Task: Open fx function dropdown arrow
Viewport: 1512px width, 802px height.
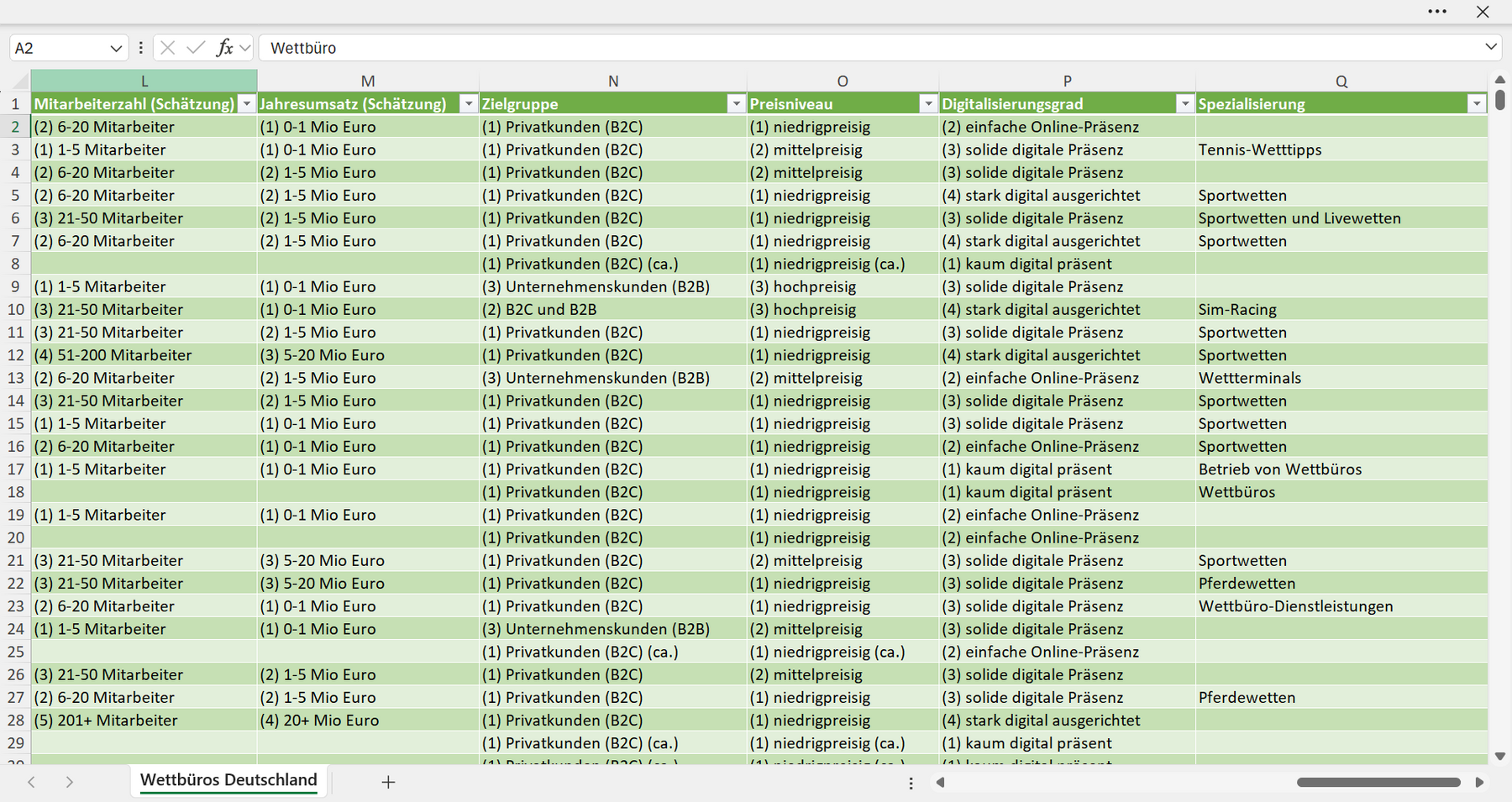Action: [244, 48]
